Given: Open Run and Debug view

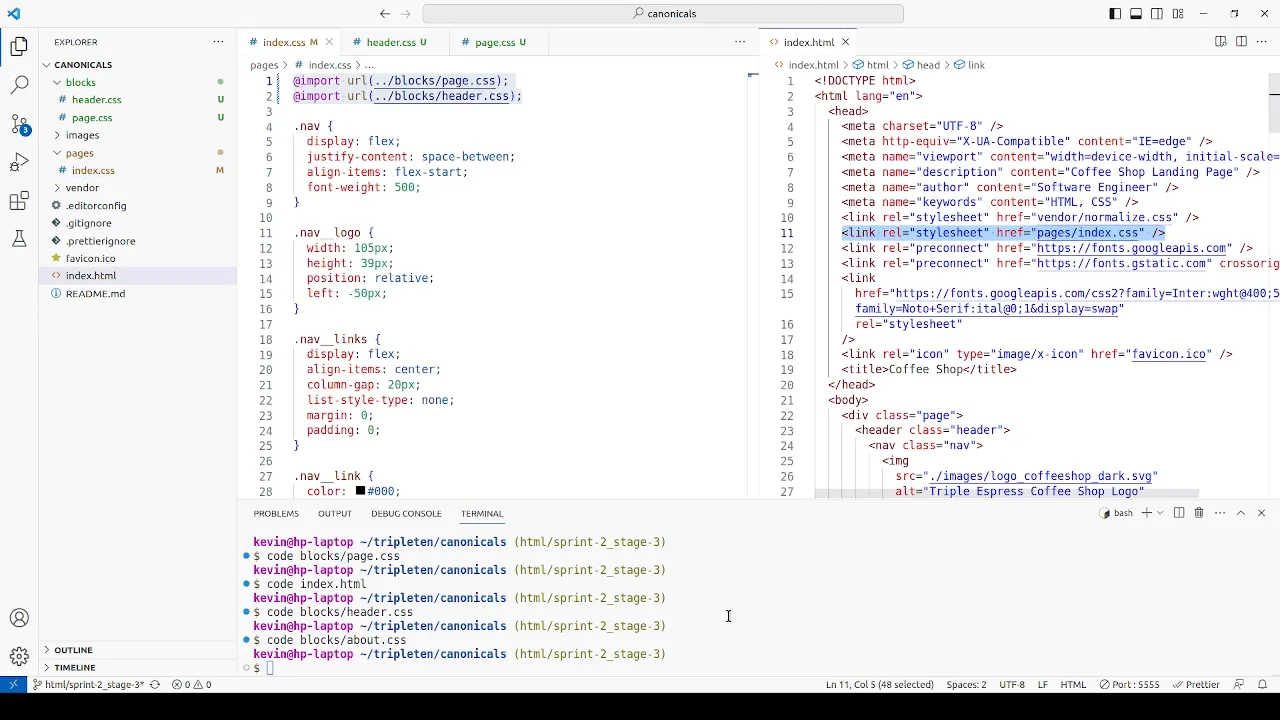Looking at the screenshot, I should tap(19, 163).
